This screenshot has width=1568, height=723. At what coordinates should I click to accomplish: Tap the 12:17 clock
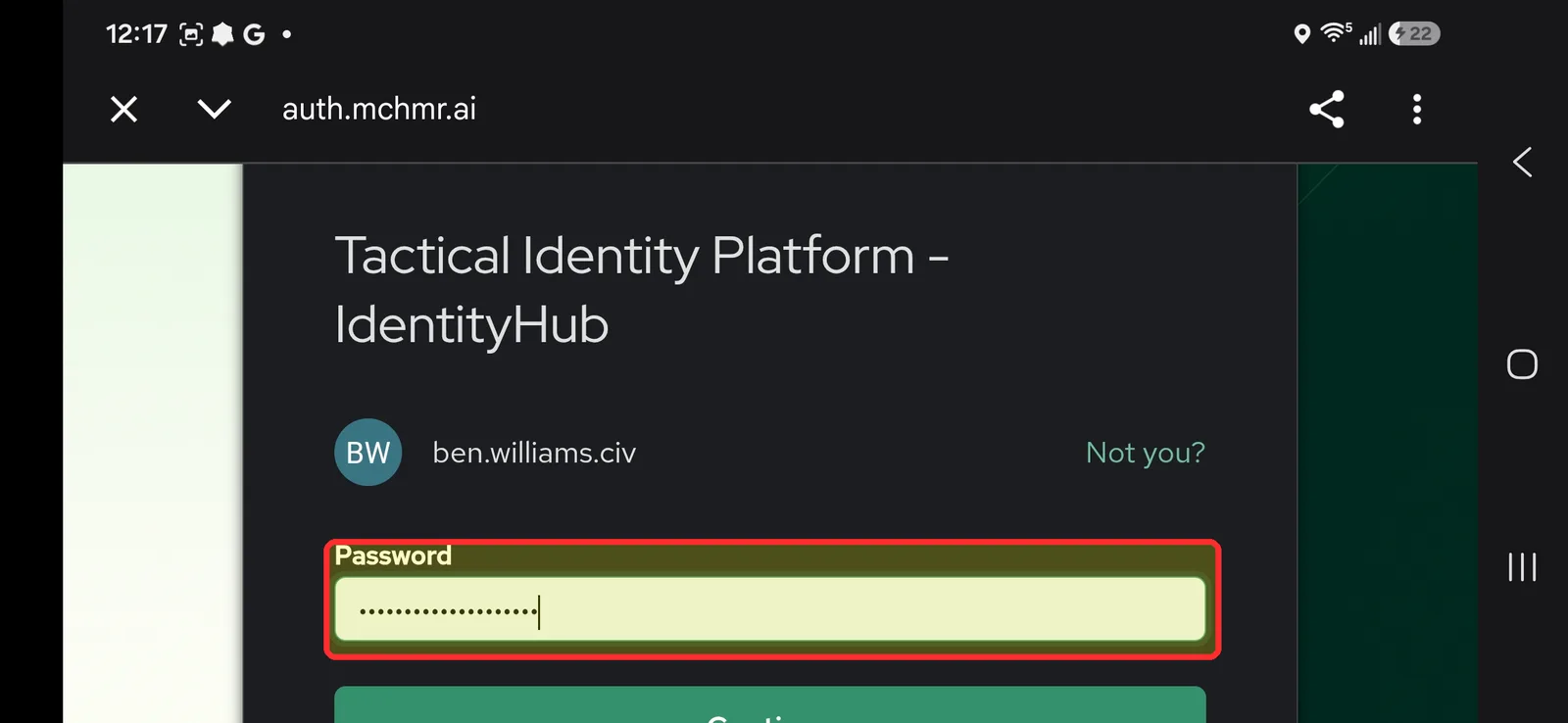pyautogui.click(x=136, y=34)
